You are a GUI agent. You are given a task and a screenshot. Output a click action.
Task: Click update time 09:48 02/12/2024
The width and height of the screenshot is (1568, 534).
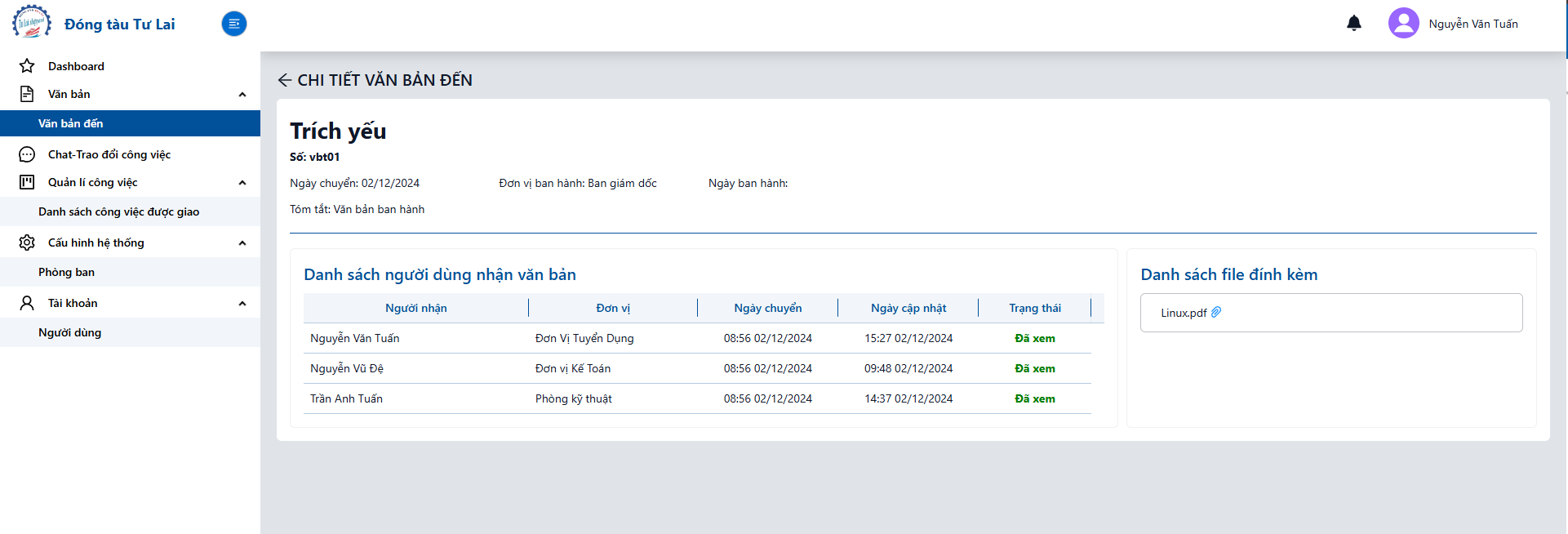coord(908,368)
